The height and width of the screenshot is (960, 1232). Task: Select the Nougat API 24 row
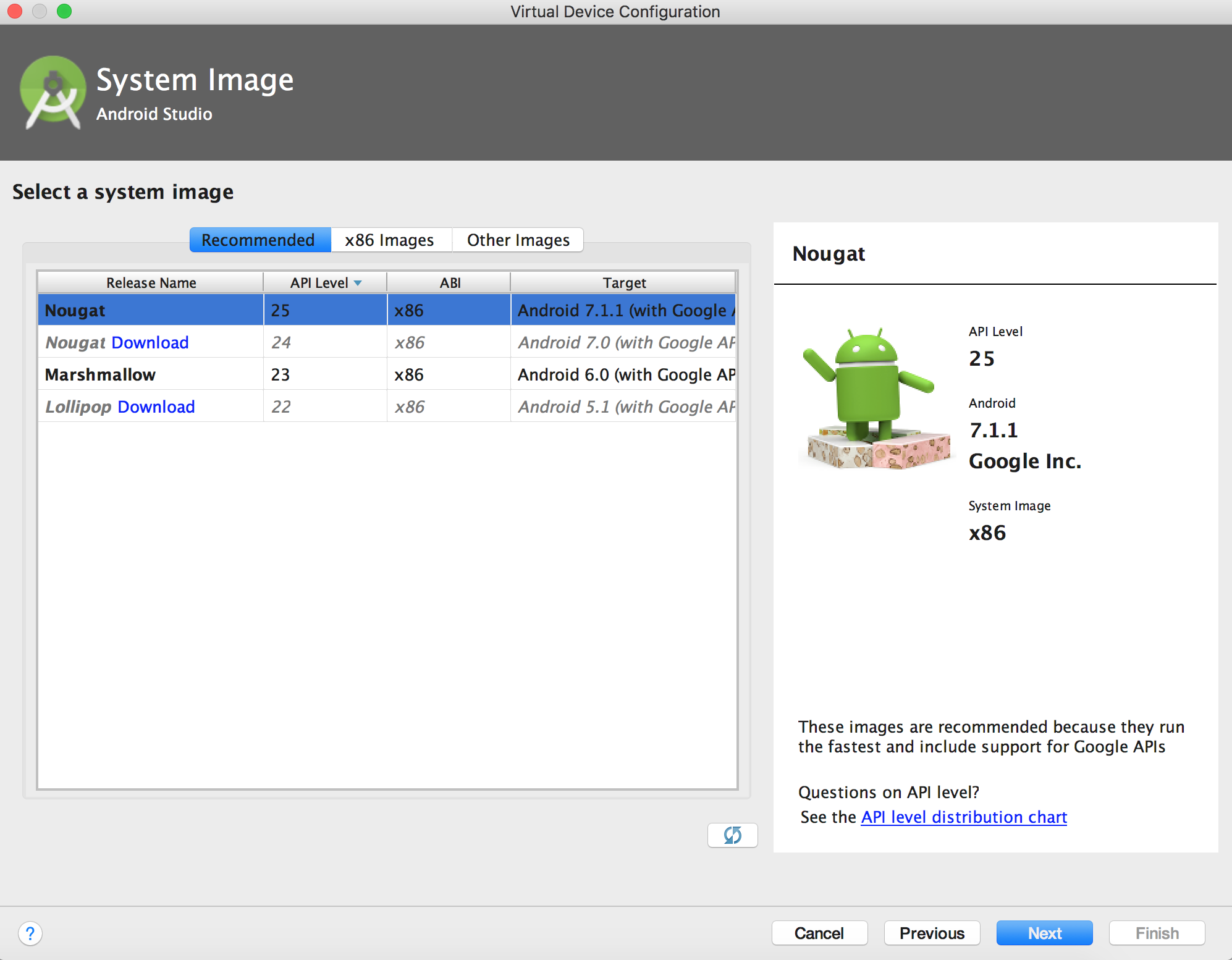pyautogui.click(x=309, y=342)
